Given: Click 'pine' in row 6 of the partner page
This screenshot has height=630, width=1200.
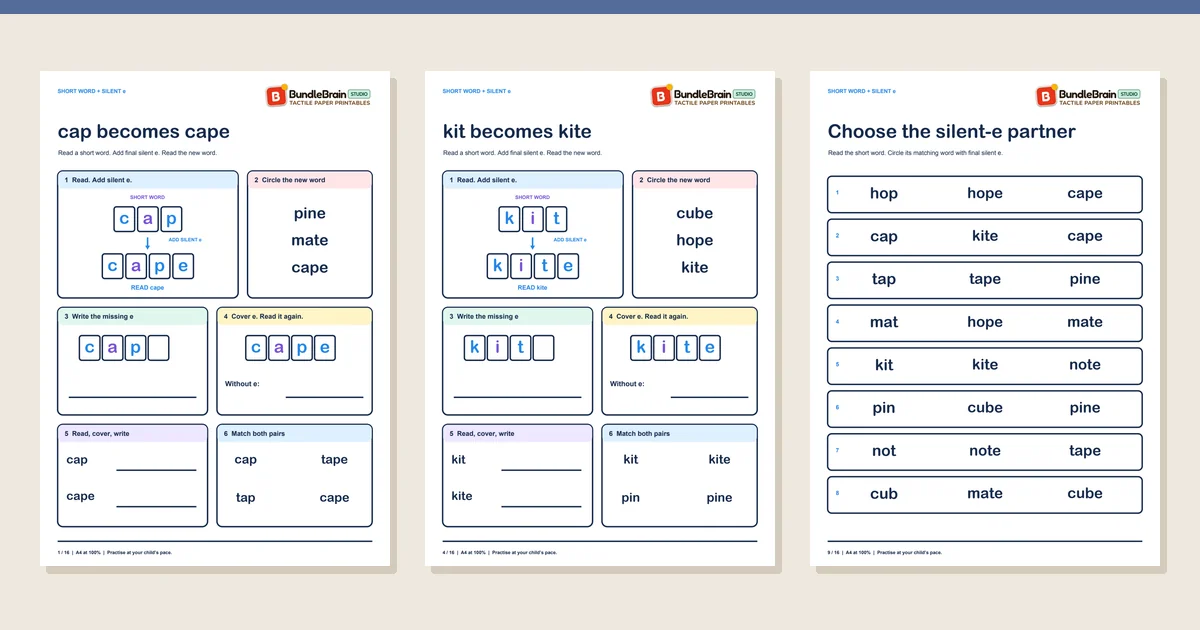Looking at the screenshot, I should [x=1085, y=408].
